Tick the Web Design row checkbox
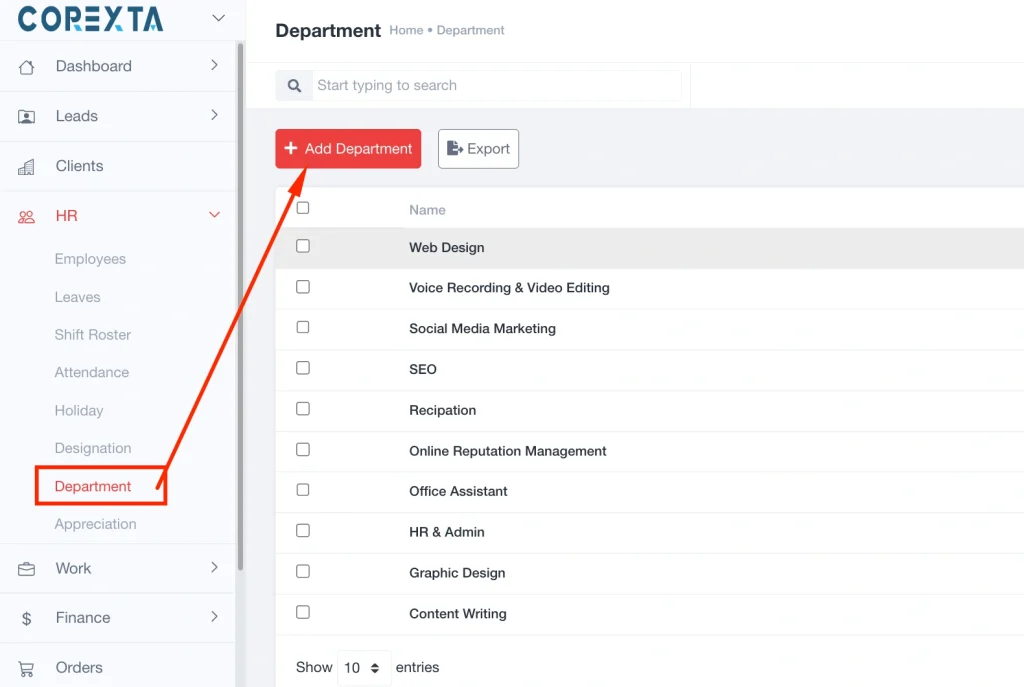This screenshot has width=1024, height=687. click(x=303, y=246)
